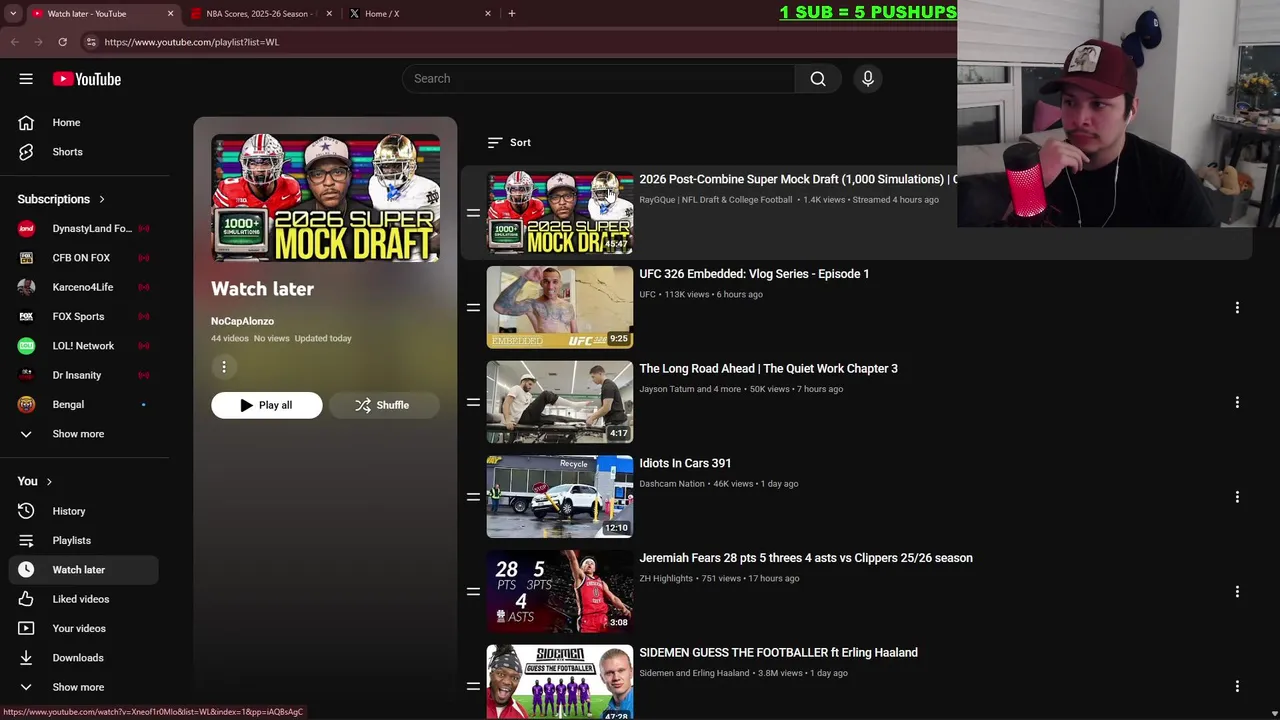
Task: Open the YouTube guide hamburger menu
Action: point(26,79)
